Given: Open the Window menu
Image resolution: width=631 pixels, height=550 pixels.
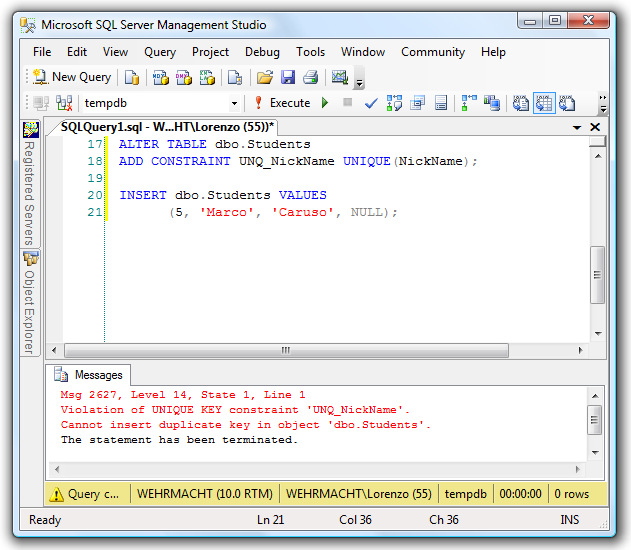Looking at the screenshot, I should [363, 52].
